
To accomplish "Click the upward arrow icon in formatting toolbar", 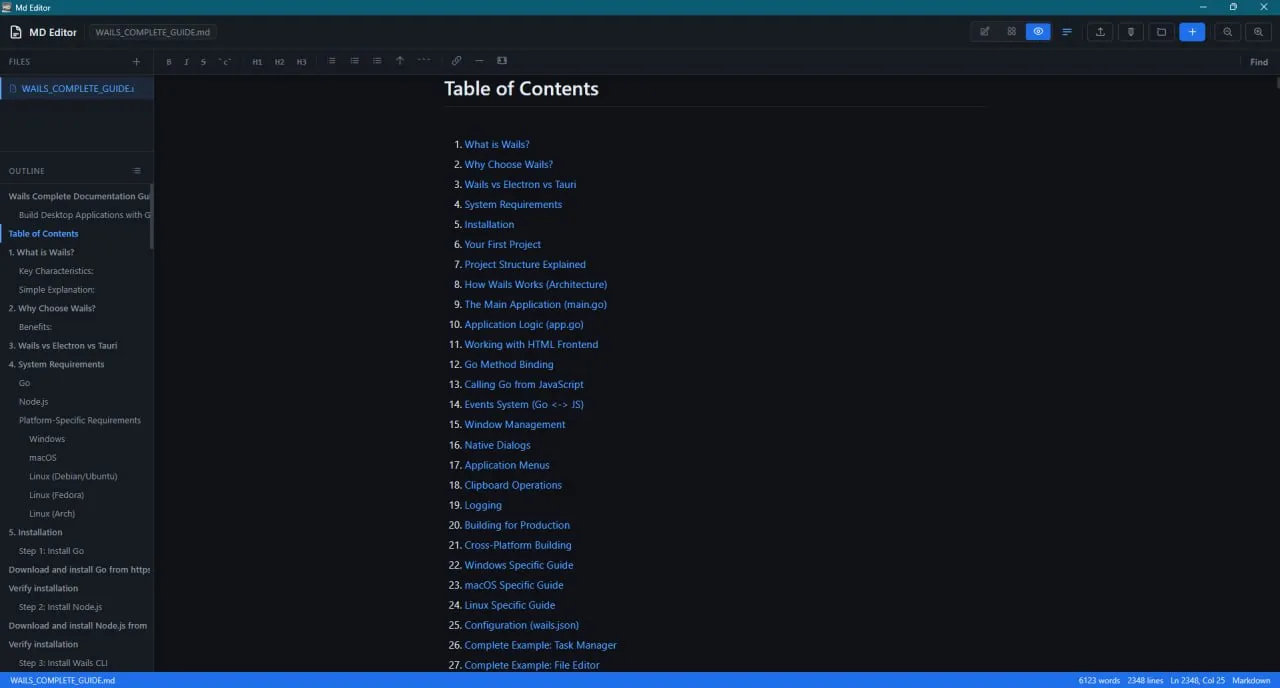I will [400, 61].
